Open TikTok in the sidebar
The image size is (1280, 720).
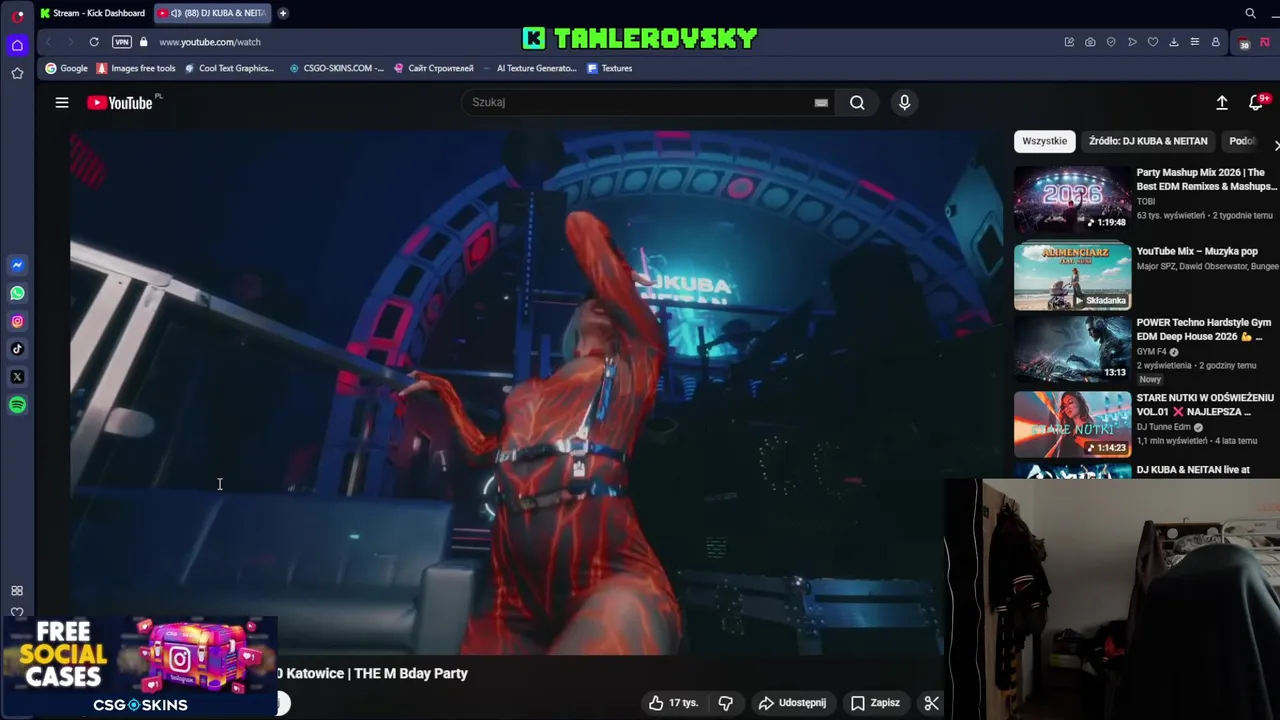(17, 349)
